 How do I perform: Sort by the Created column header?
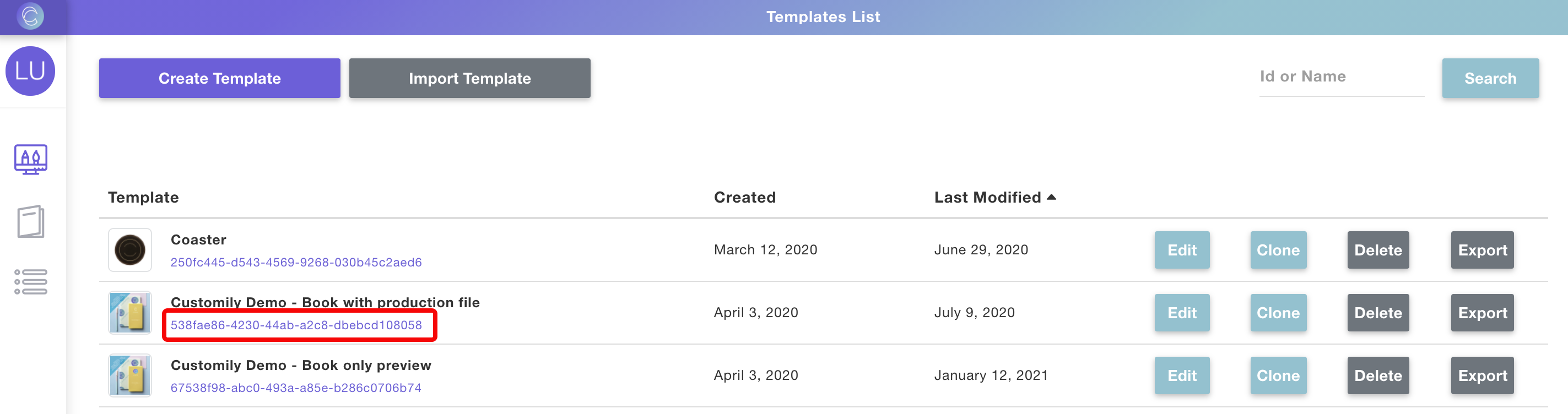click(x=744, y=198)
